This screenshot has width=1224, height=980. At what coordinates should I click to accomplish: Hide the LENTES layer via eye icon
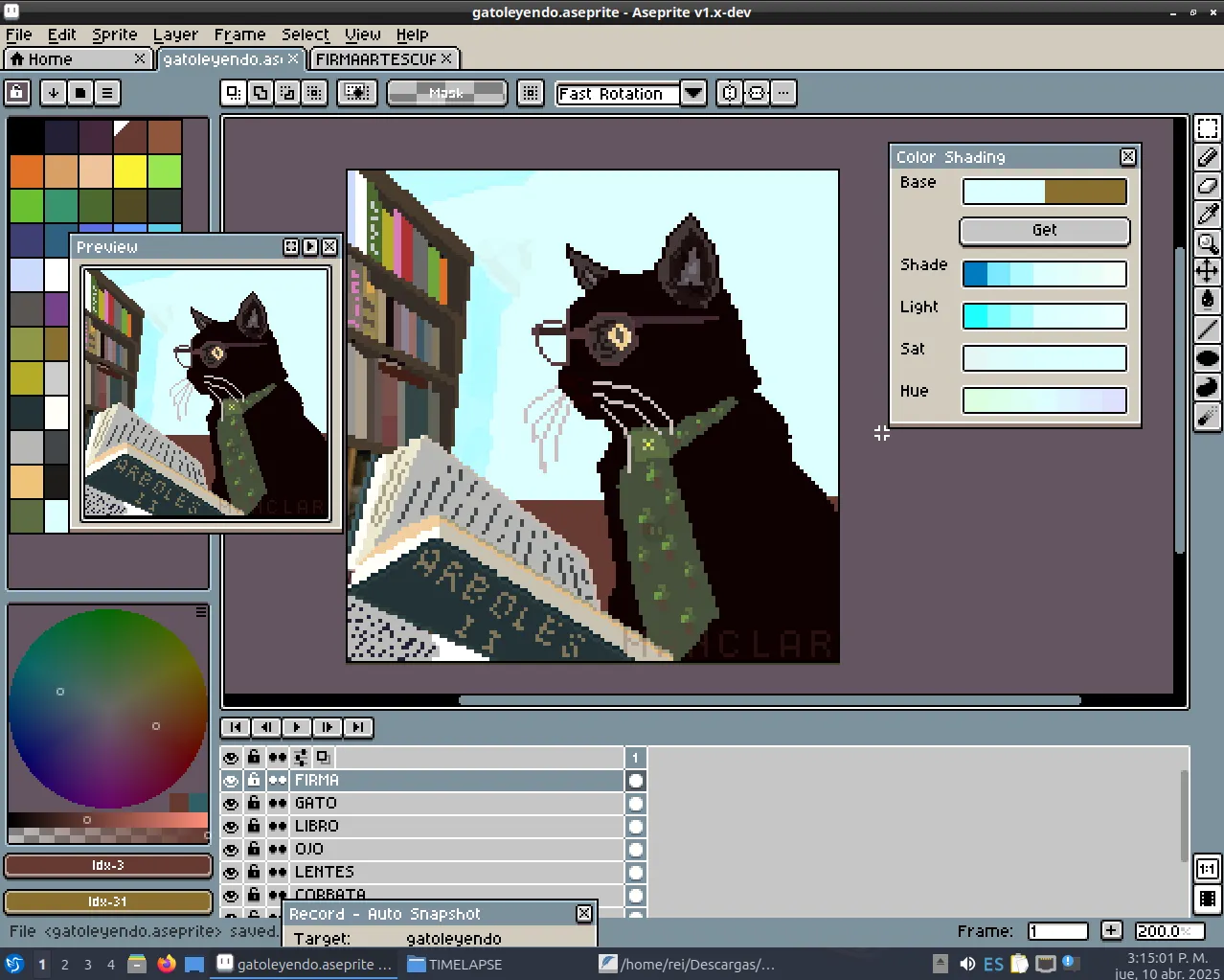(x=231, y=873)
